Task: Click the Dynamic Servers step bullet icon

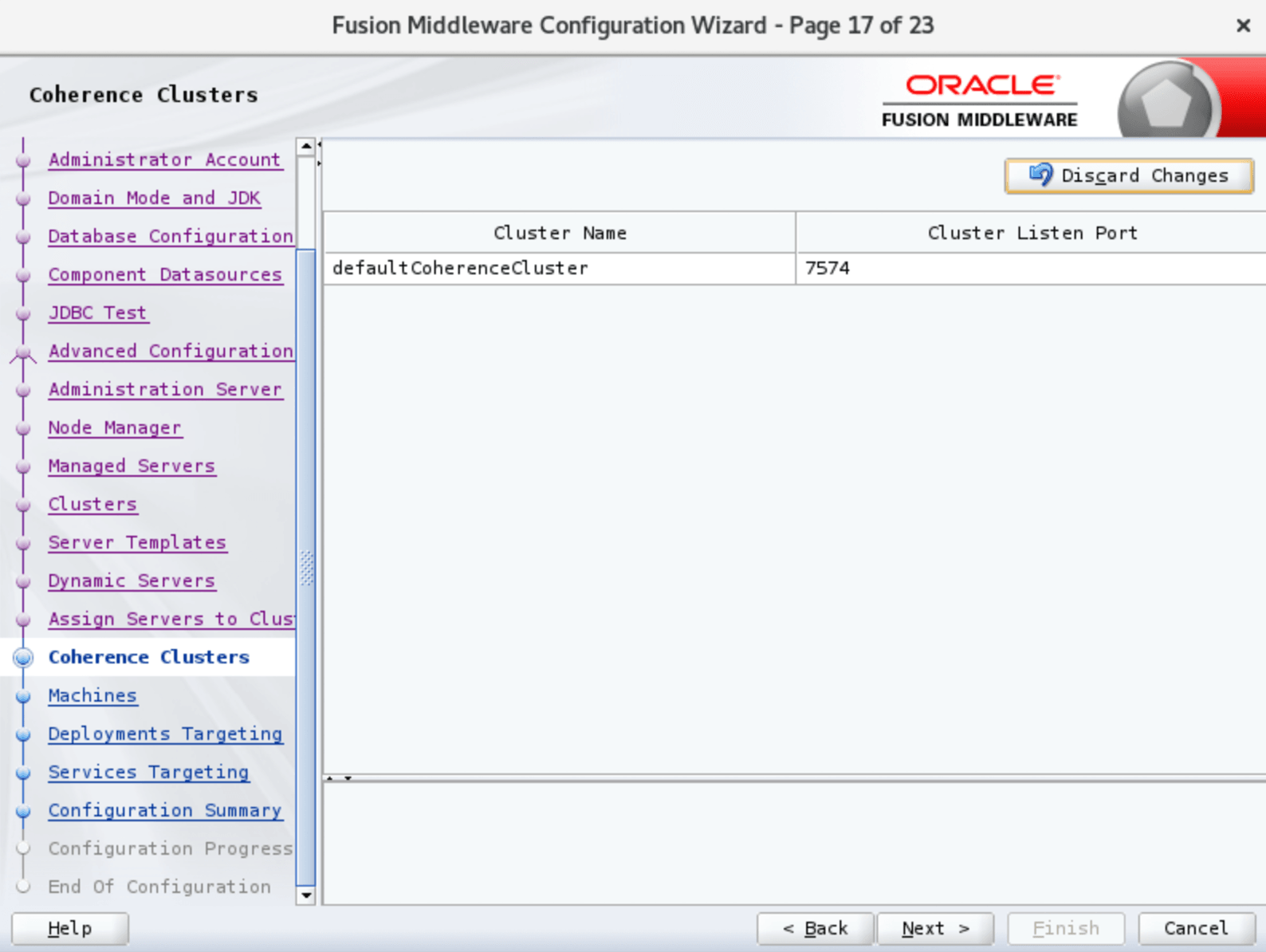Action: pyautogui.click(x=23, y=581)
